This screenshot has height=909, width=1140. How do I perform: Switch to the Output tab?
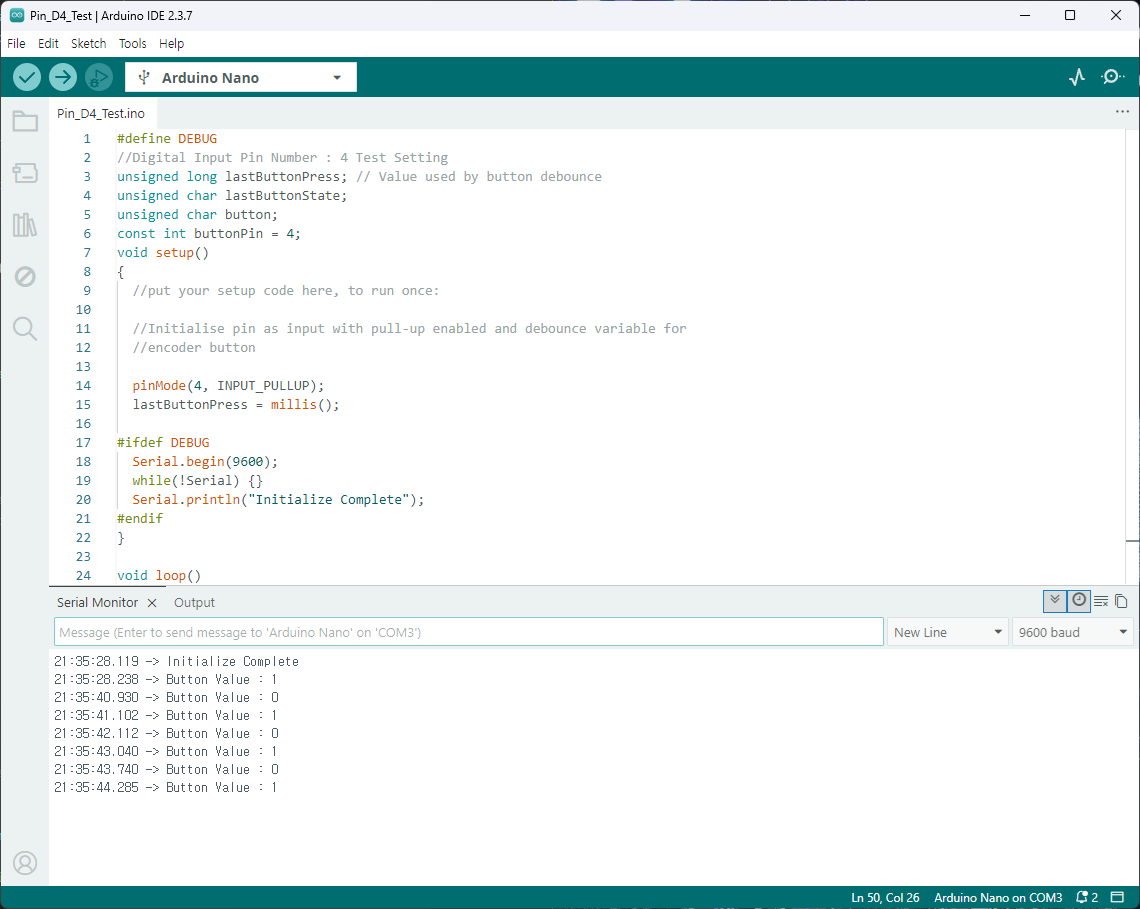pyautogui.click(x=194, y=603)
